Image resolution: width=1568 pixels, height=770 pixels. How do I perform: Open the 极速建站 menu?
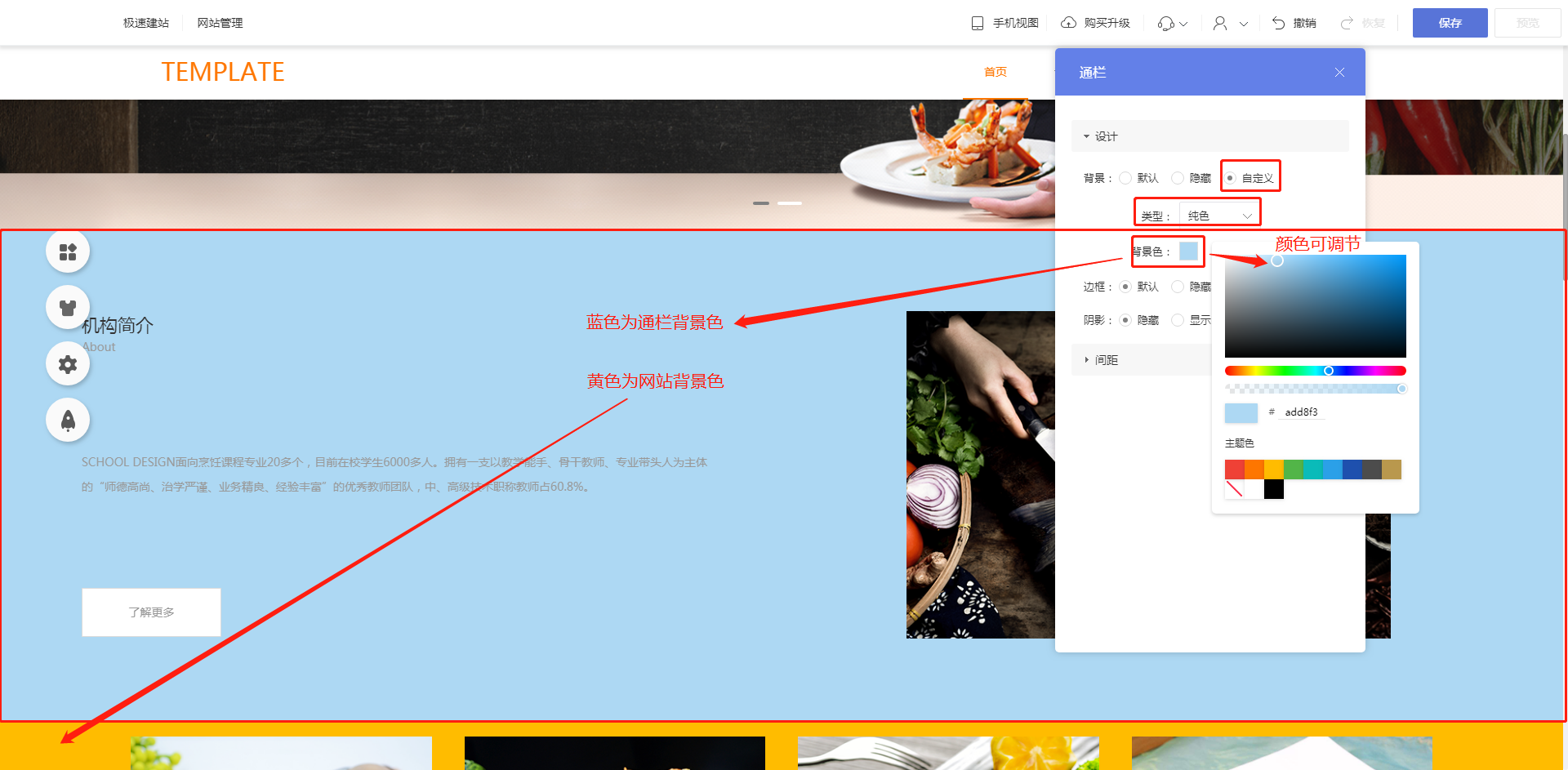pos(146,23)
